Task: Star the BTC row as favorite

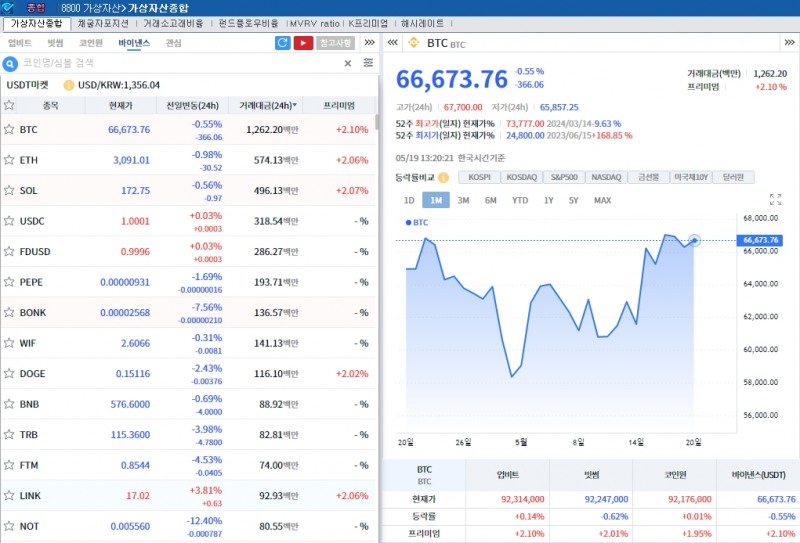Action: pyautogui.click(x=9, y=129)
